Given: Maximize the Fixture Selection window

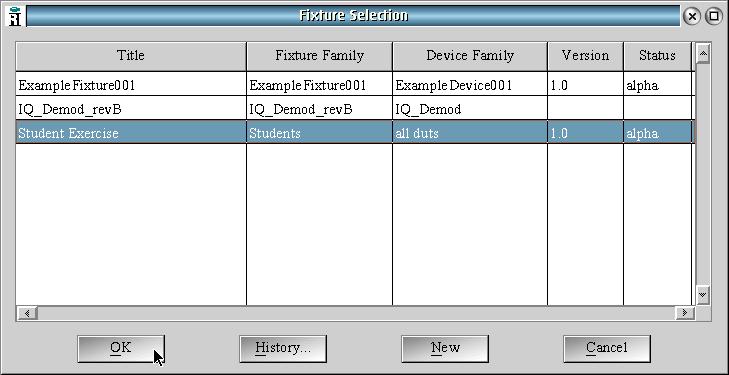Looking at the screenshot, I should click(x=714, y=17).
